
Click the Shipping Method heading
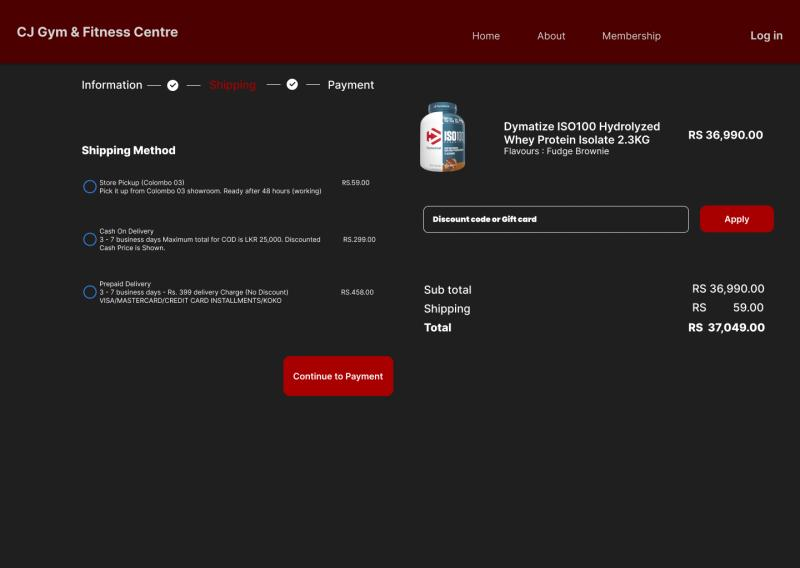coord(129,151)
